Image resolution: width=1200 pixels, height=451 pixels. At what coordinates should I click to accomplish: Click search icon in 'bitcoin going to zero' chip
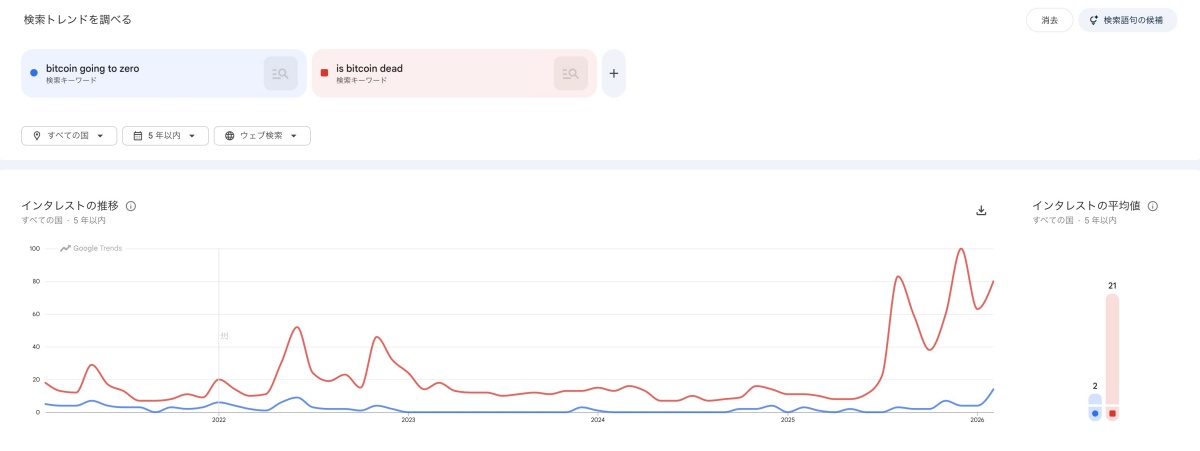(x=280, y=73)
